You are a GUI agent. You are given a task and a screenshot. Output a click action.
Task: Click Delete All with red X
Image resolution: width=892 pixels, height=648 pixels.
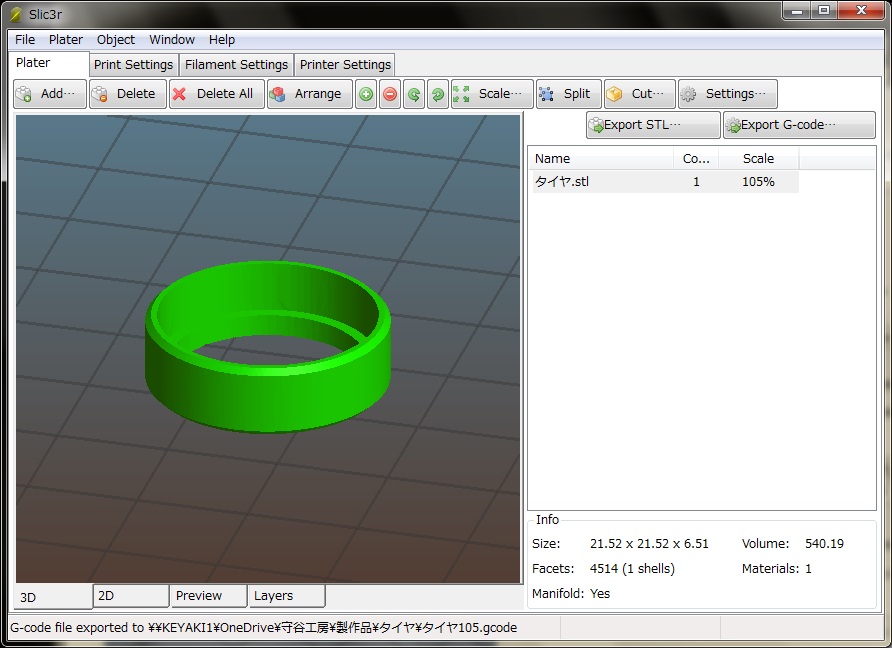click(217, 94)
